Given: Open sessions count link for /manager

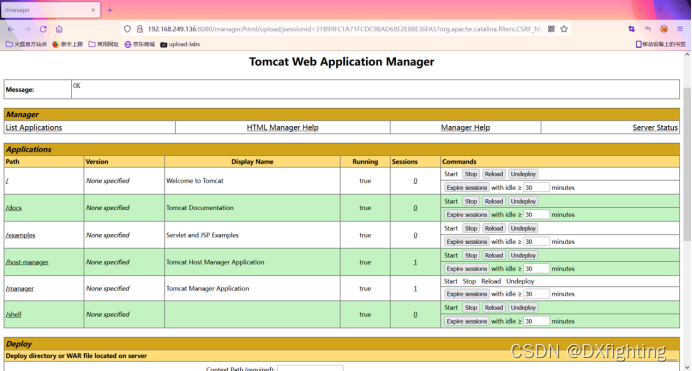Looking at the screenshot, I should [x=415, y=289].
